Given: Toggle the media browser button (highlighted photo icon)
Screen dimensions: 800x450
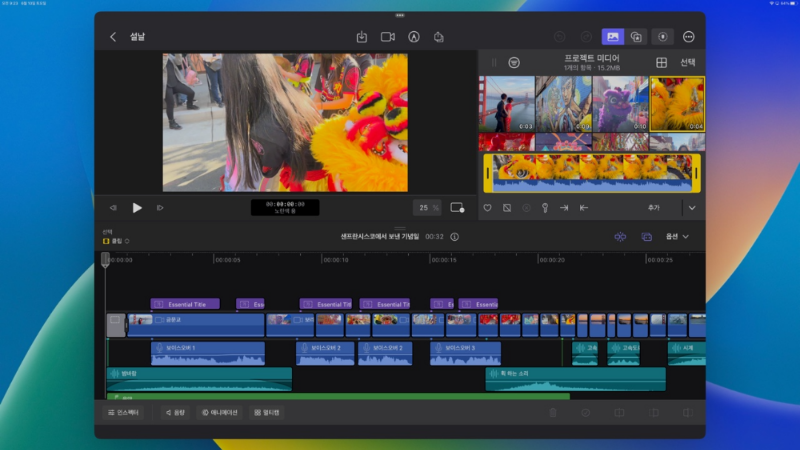Looking at the screenshot, I should 613,37.
